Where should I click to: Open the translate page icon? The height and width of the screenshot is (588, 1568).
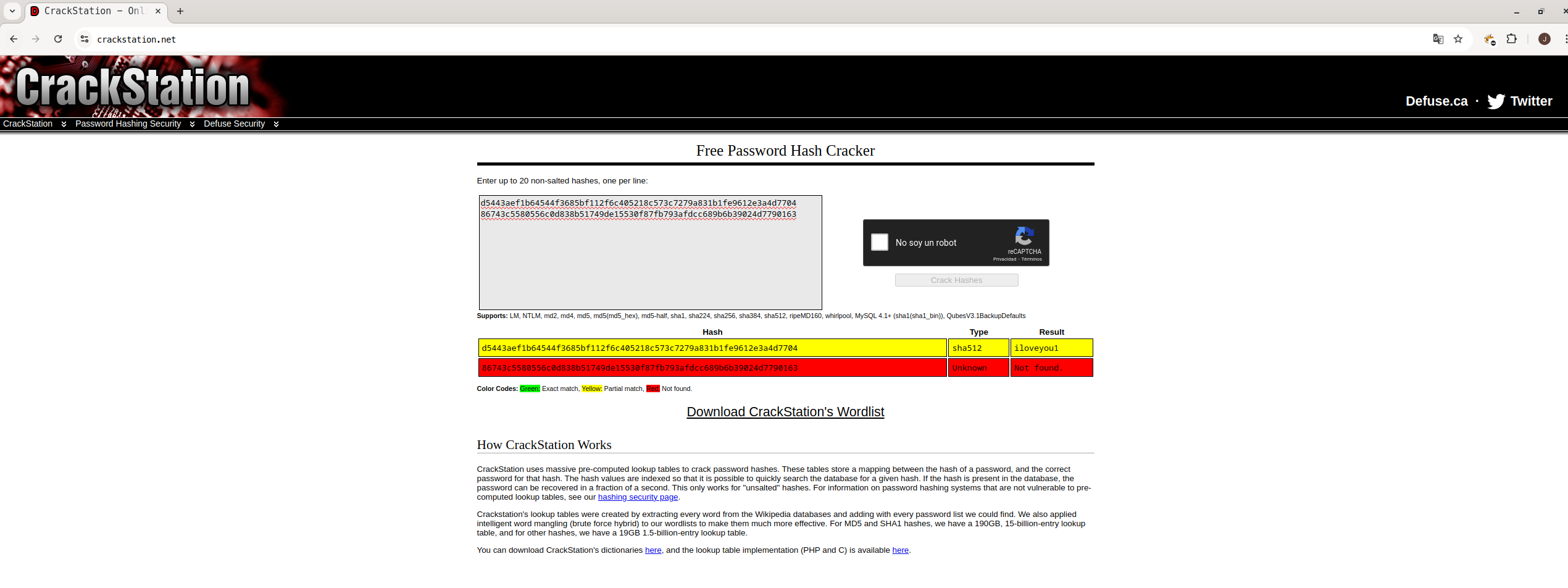click(x=1438, y=39)
